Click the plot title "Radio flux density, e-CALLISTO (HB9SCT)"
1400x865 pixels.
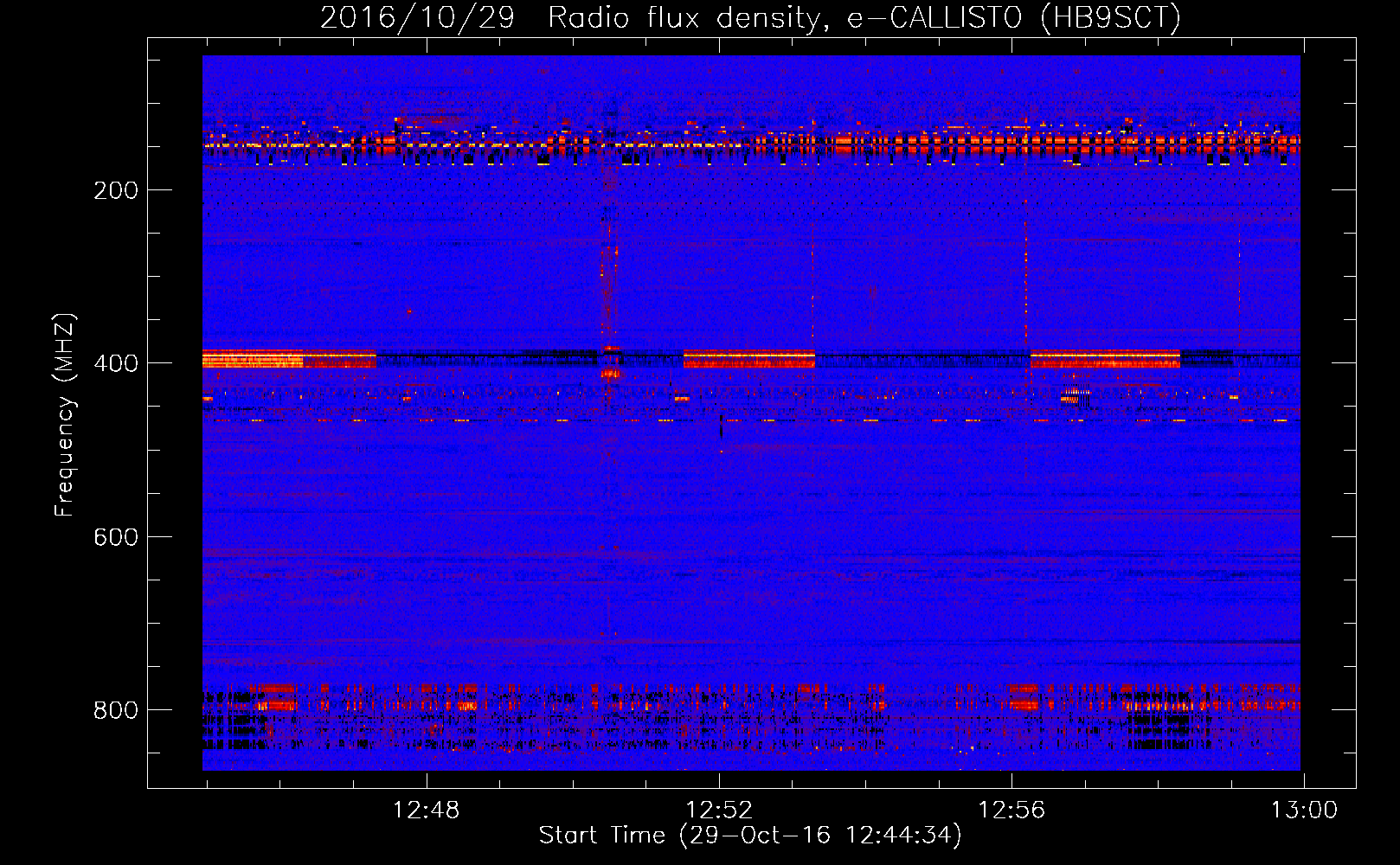point(864,17)
